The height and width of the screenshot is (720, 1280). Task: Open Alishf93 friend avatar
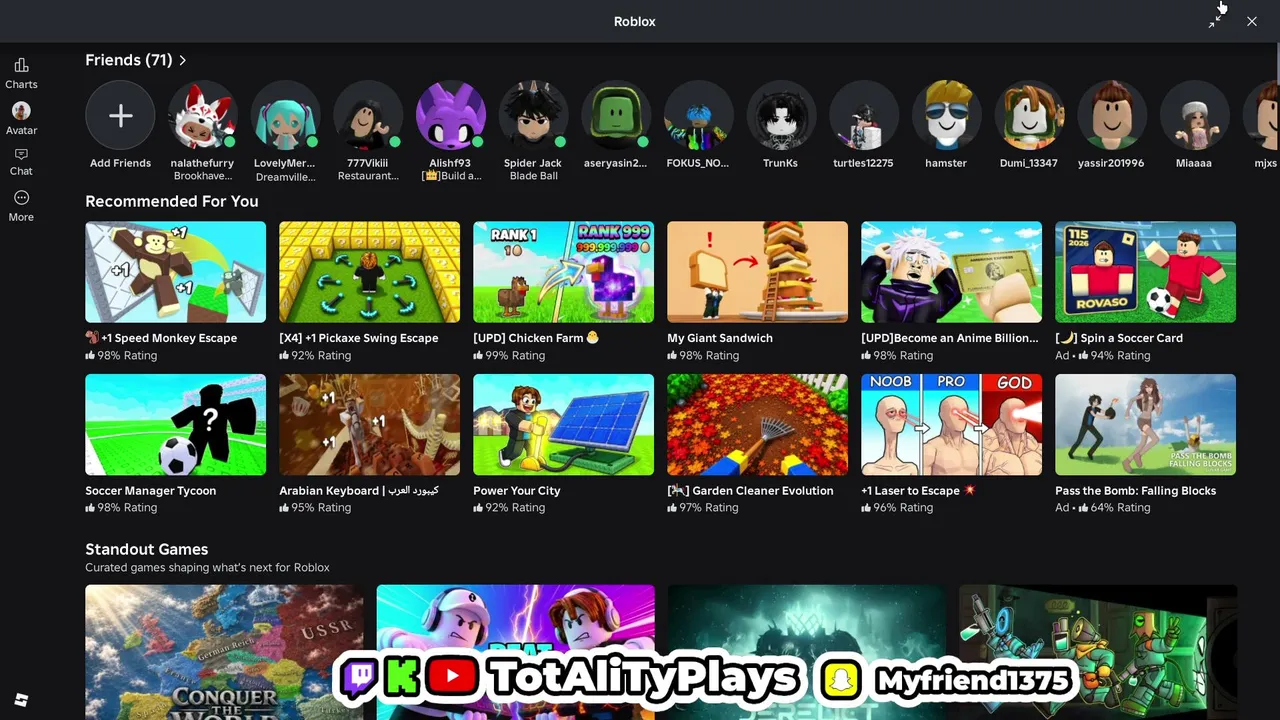tap(450, 116)
